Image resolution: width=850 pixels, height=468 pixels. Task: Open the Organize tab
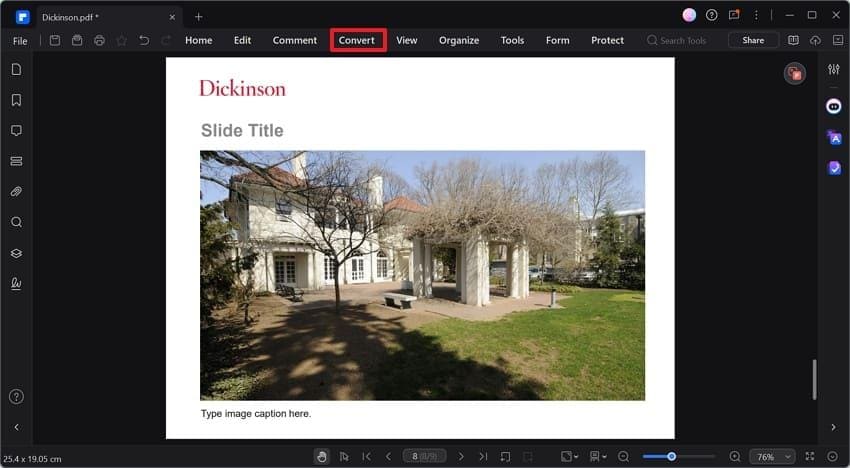[459, 40]
